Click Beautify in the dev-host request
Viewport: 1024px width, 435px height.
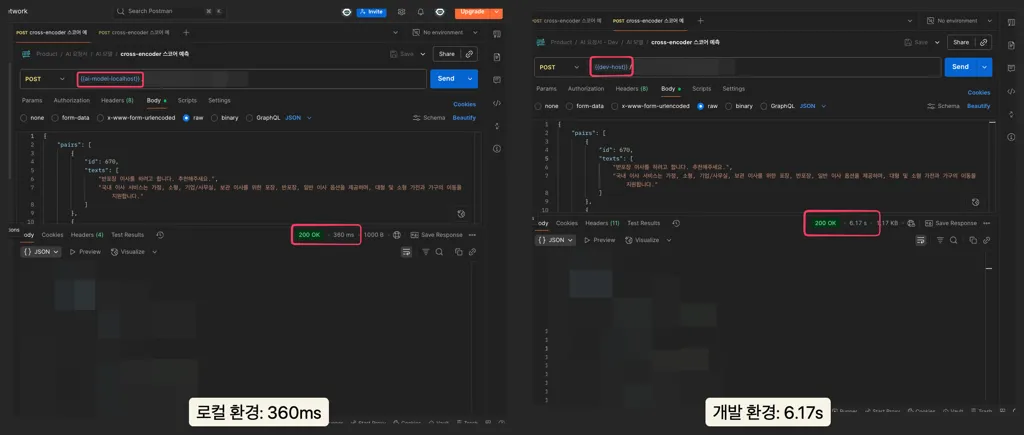coord(978,106)
